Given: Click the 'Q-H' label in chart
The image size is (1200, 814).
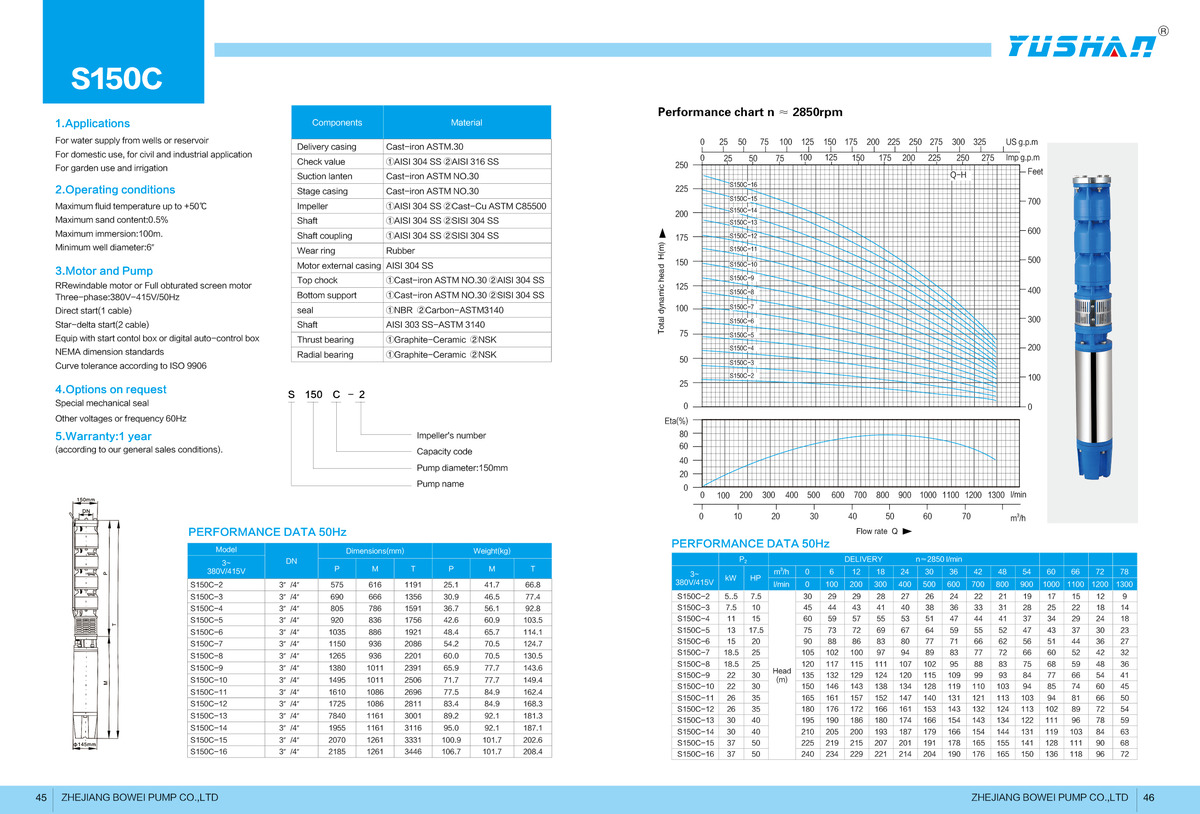Looking at the screenshot, I should [959, 174].
